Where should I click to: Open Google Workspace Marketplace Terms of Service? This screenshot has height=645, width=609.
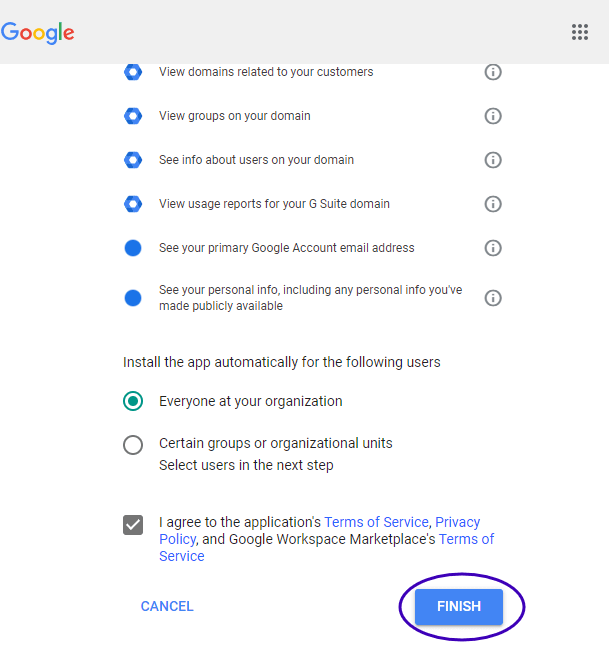coord(466,539)
